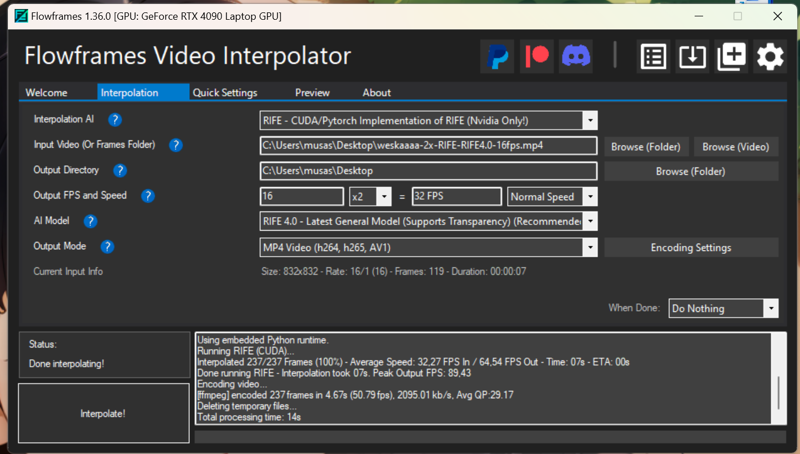
Task: Start with the Interpolate! button
Action: point(104,413)
